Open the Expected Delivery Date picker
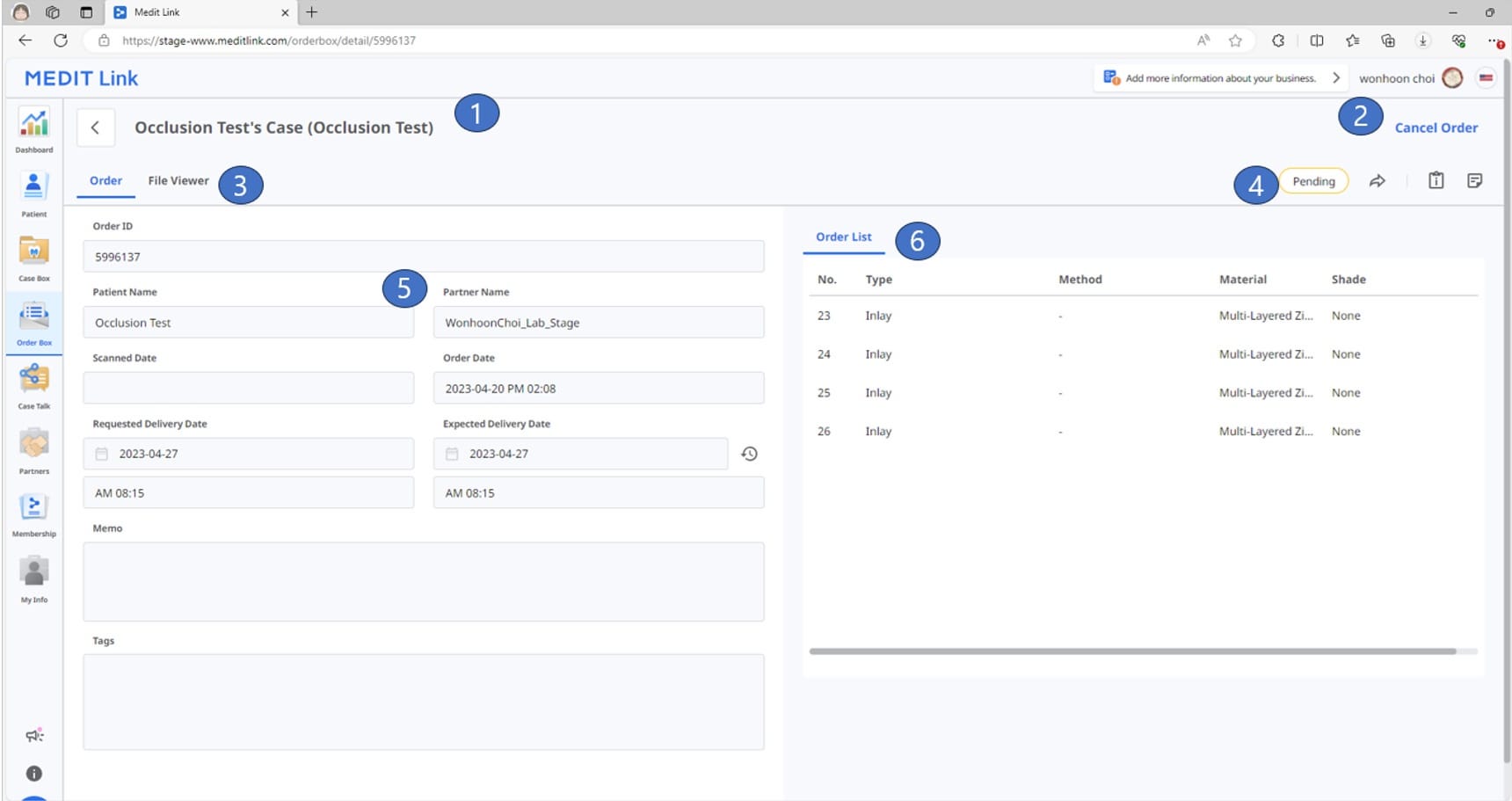The width and height of the screenshot is (1512, 801). pos(580,454)
